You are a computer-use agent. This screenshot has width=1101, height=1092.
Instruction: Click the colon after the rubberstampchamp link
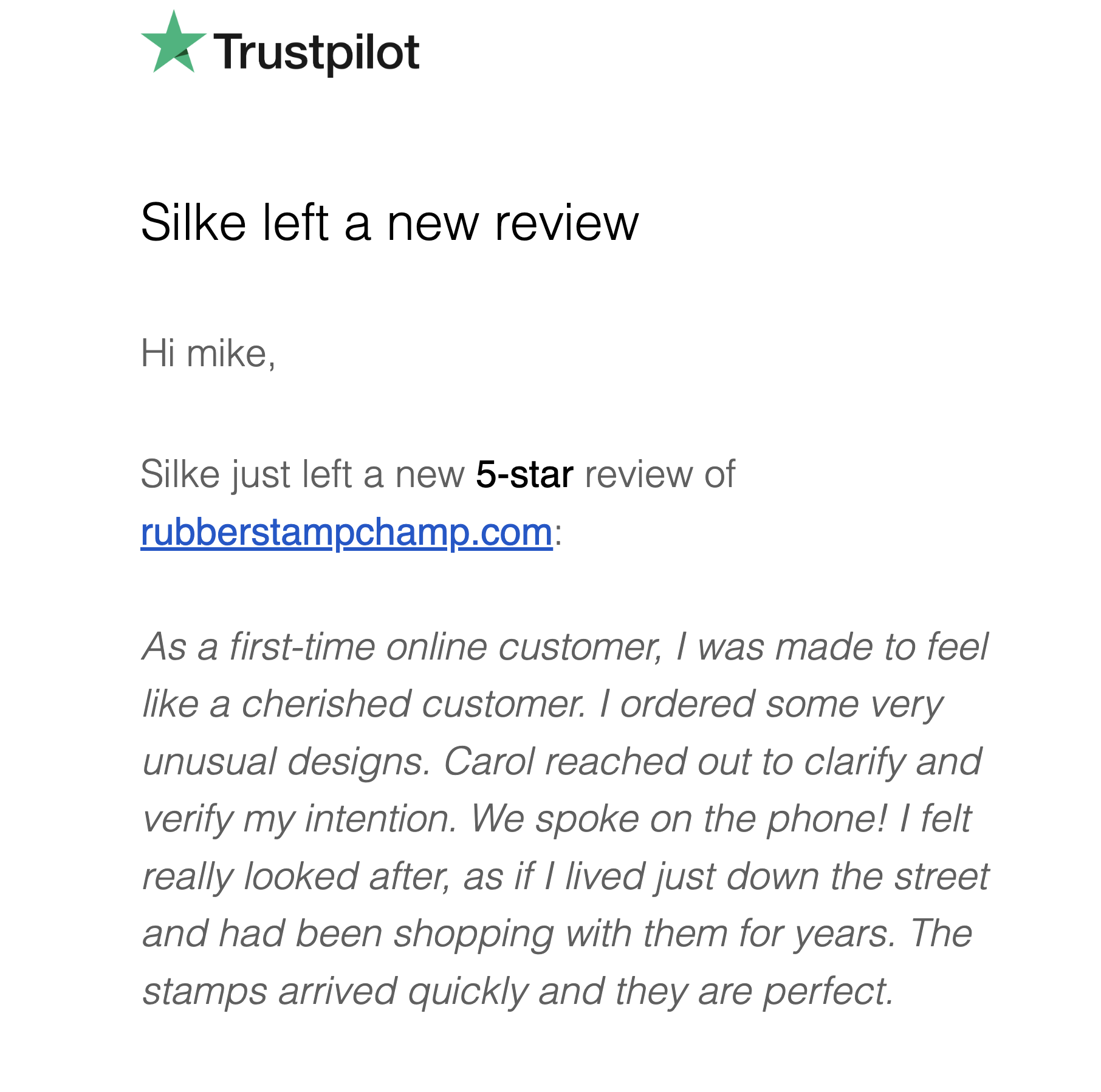click(x=558, y=534)
